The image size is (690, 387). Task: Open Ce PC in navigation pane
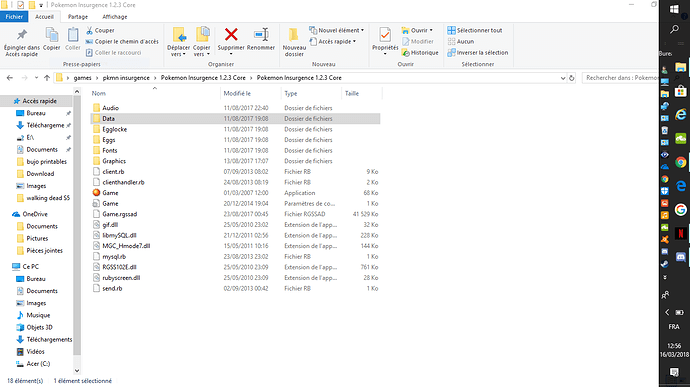point(30,266)
